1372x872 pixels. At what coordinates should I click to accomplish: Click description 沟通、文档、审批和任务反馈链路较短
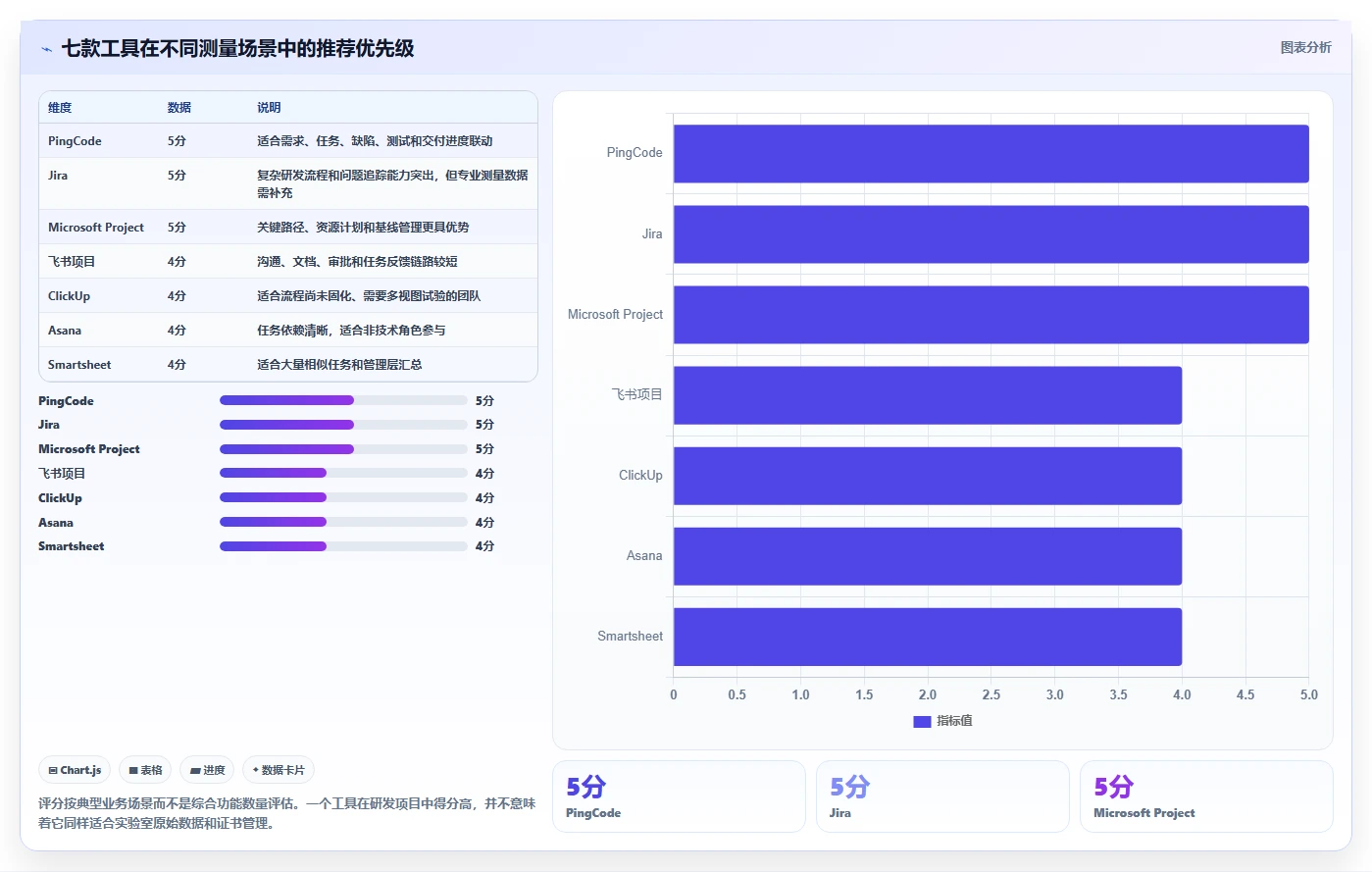pos(357,262)
